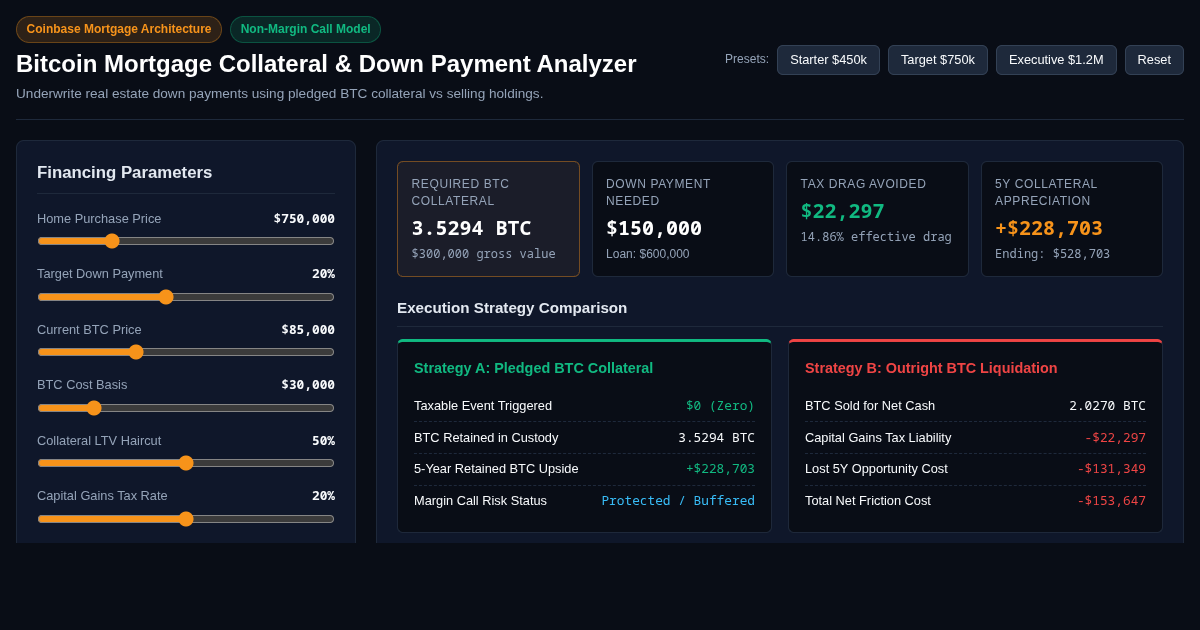The height and width of the screenshot is (630, 1200).
Task: Adjust the Capital Gains Tax Rate slider
Action: (x=186, y=519)
